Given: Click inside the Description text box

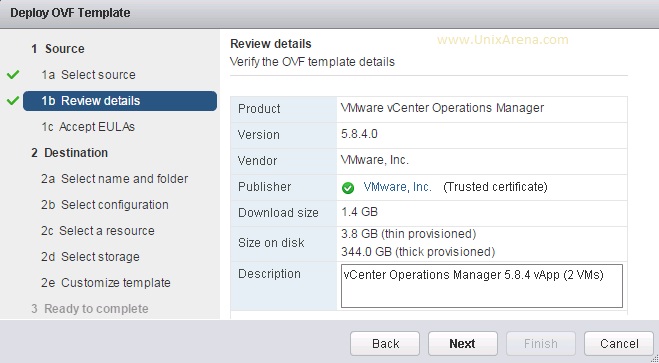Looking at the screenshot, I should (482, 286).
